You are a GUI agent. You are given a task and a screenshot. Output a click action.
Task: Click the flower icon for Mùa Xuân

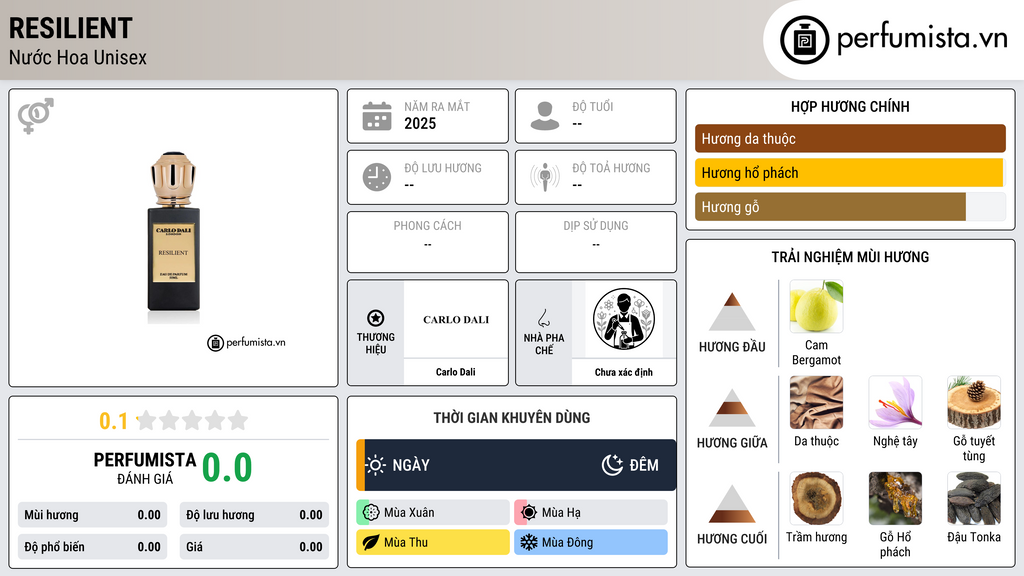(x=371, y=513)
